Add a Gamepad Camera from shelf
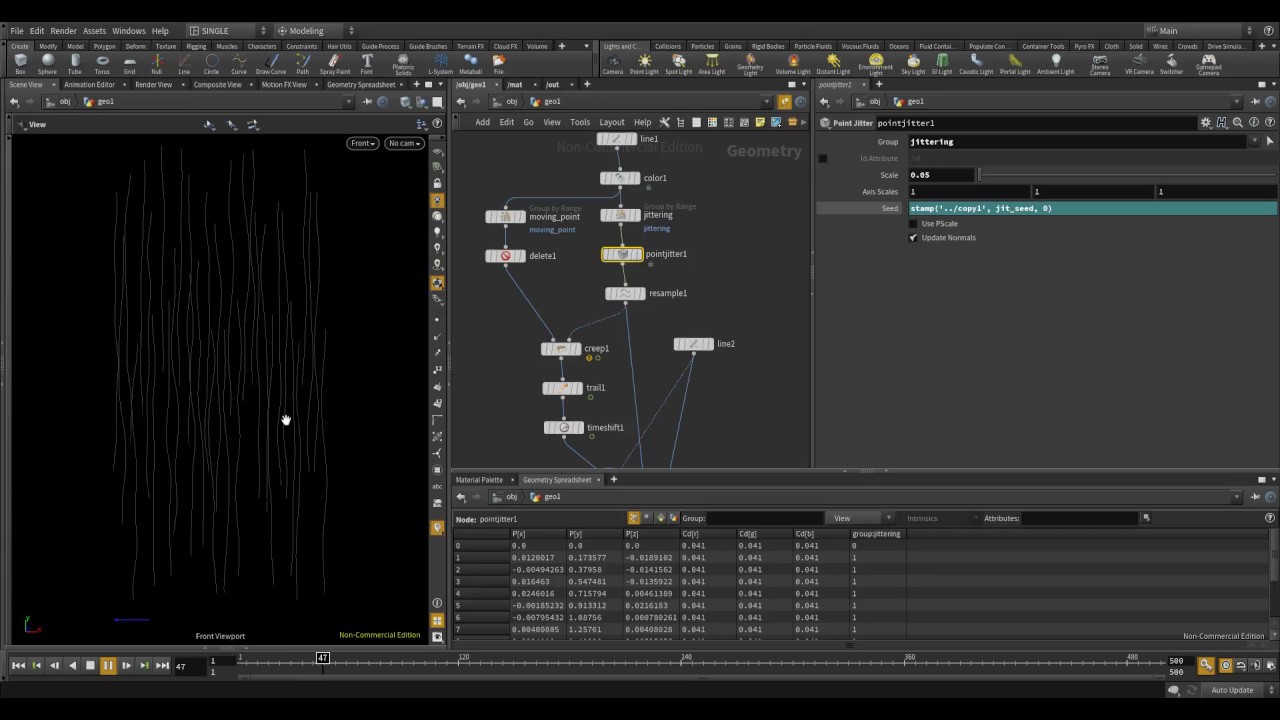1280x720 pixels. coord(1208,65)
